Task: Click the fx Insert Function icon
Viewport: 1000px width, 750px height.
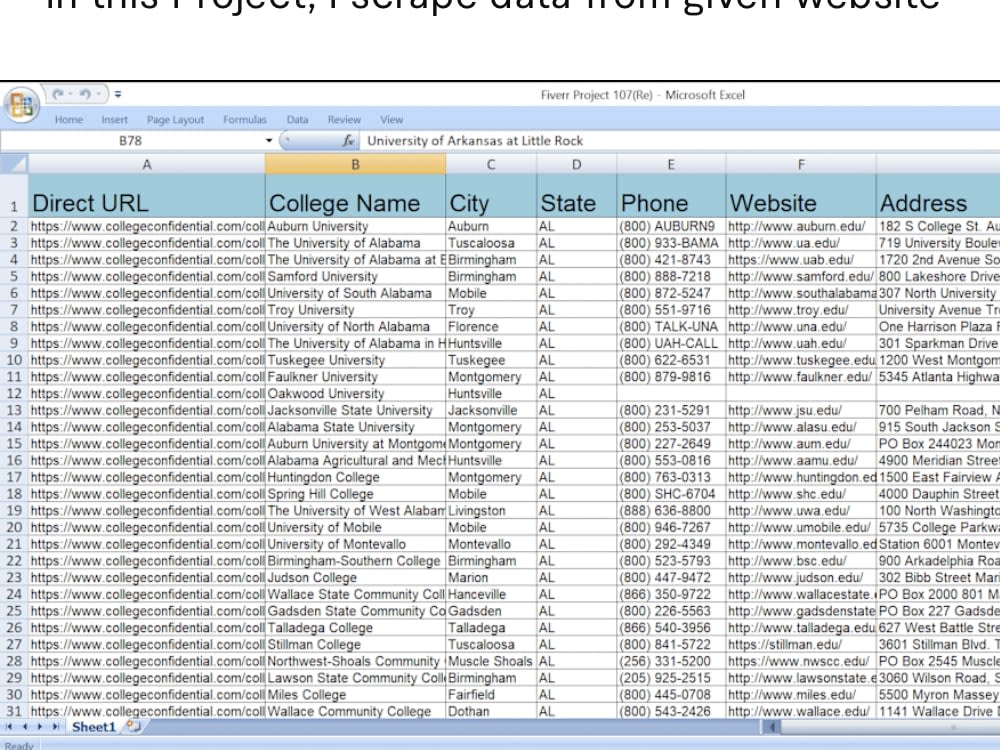Action: pos(348,140)
